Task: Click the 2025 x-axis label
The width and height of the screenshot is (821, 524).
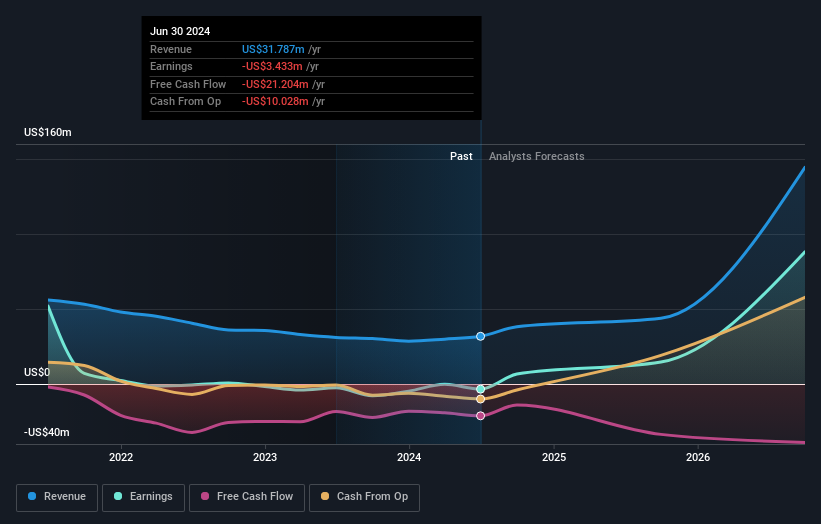Action: 554,457
